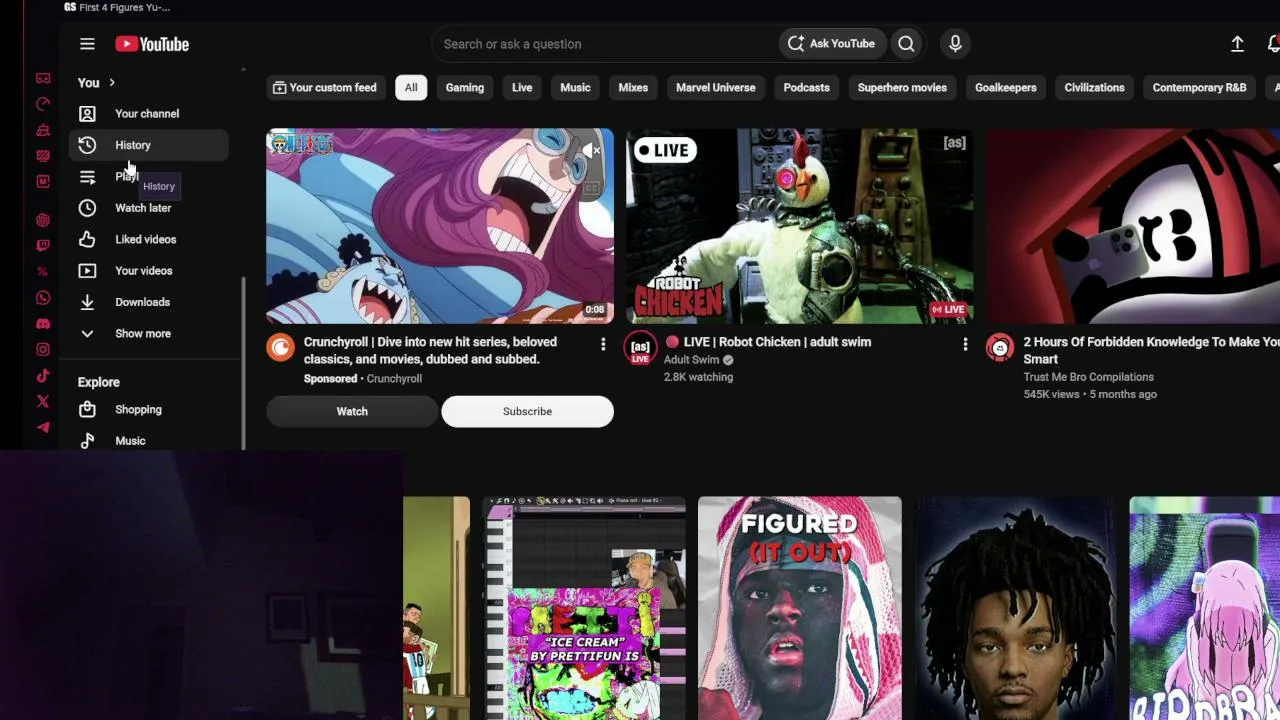Open Your custom feed
This screenshot has height=720, width=1280.
325,88
